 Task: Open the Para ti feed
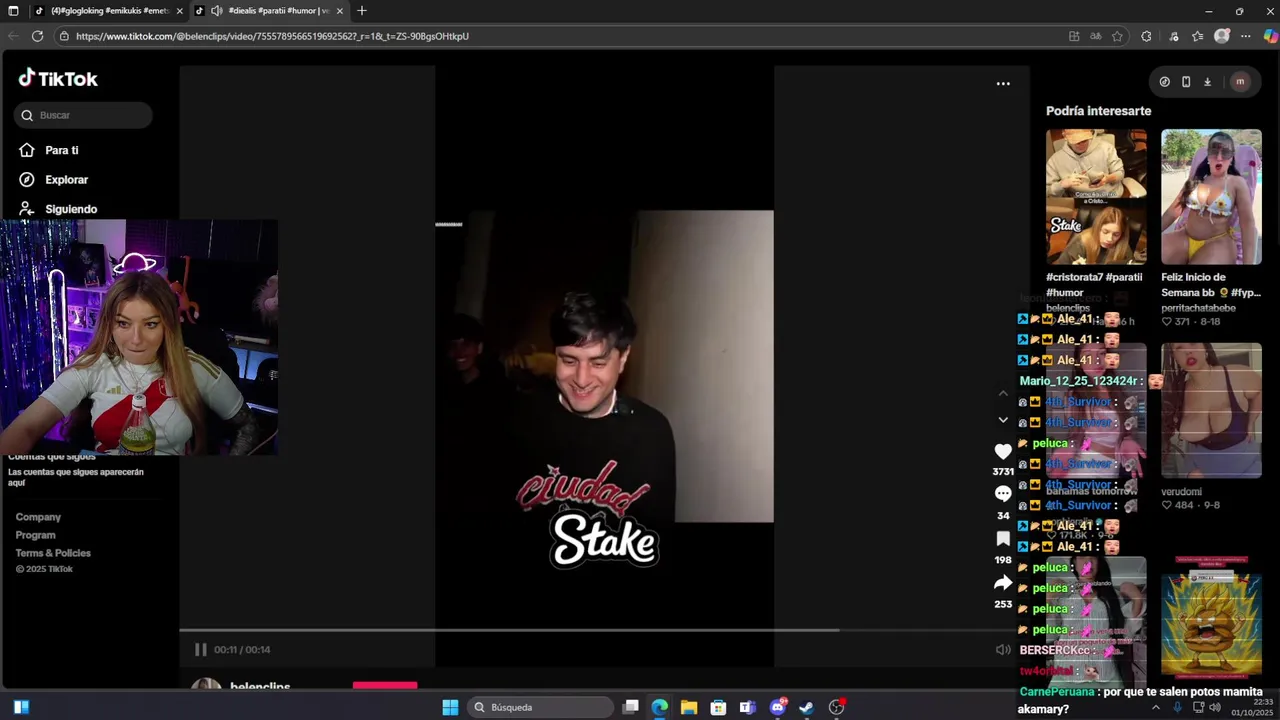61,150
